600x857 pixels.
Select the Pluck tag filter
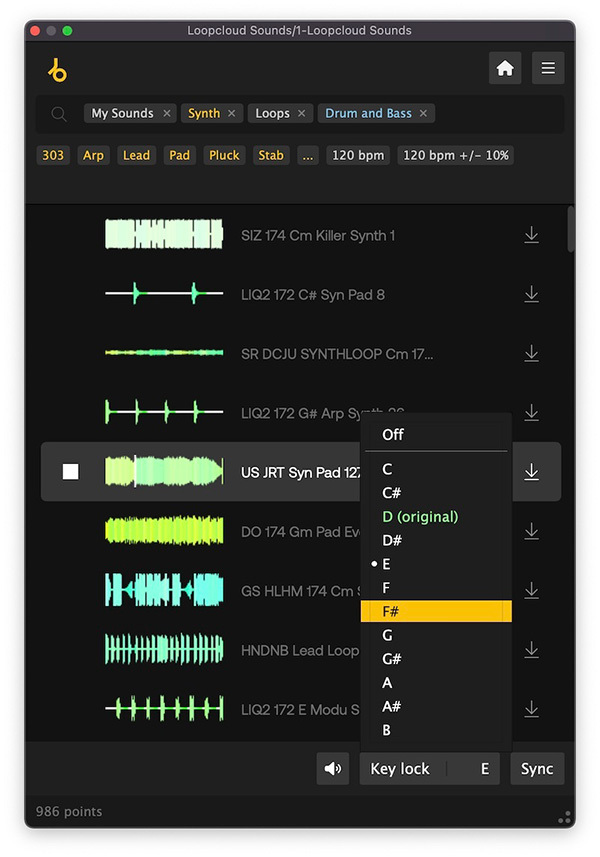point(224,155)
